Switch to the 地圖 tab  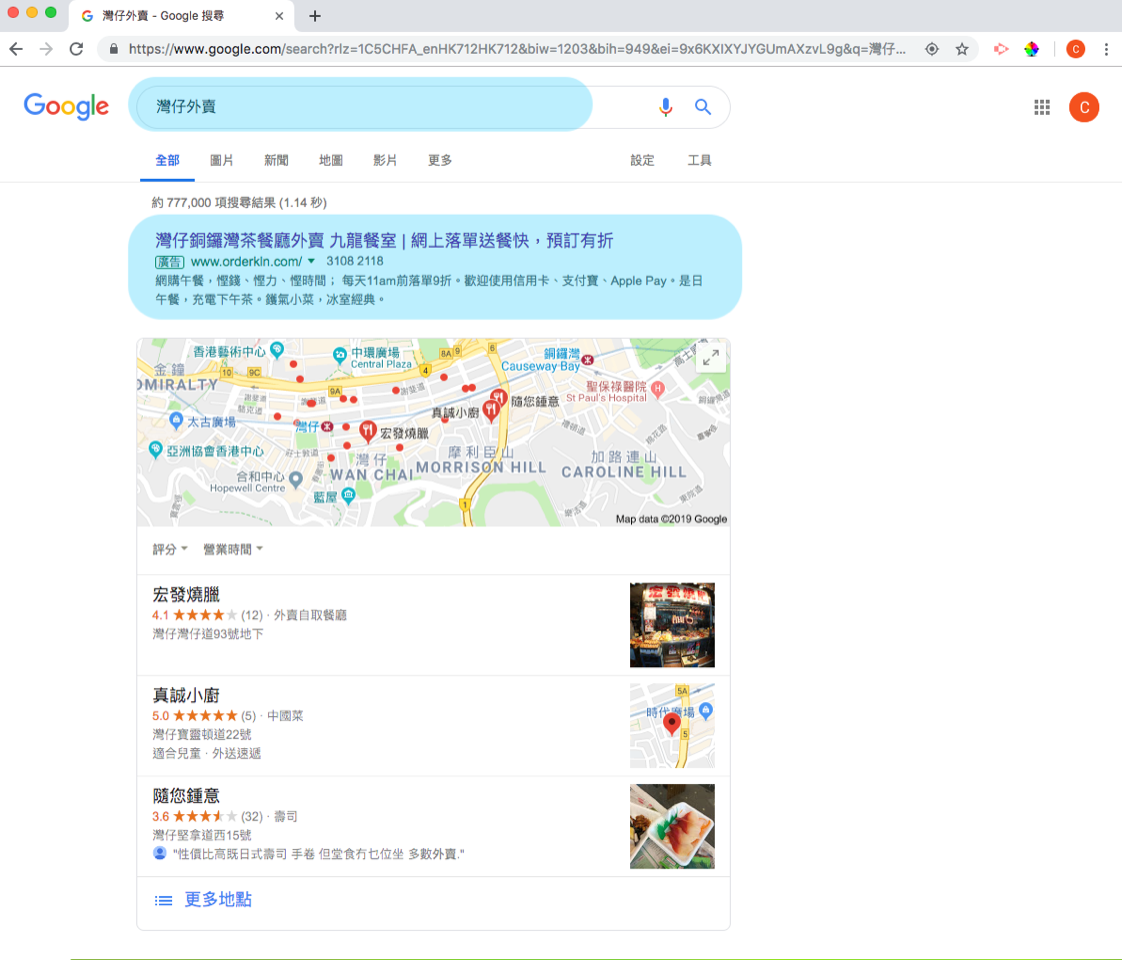tap(331, 160)
